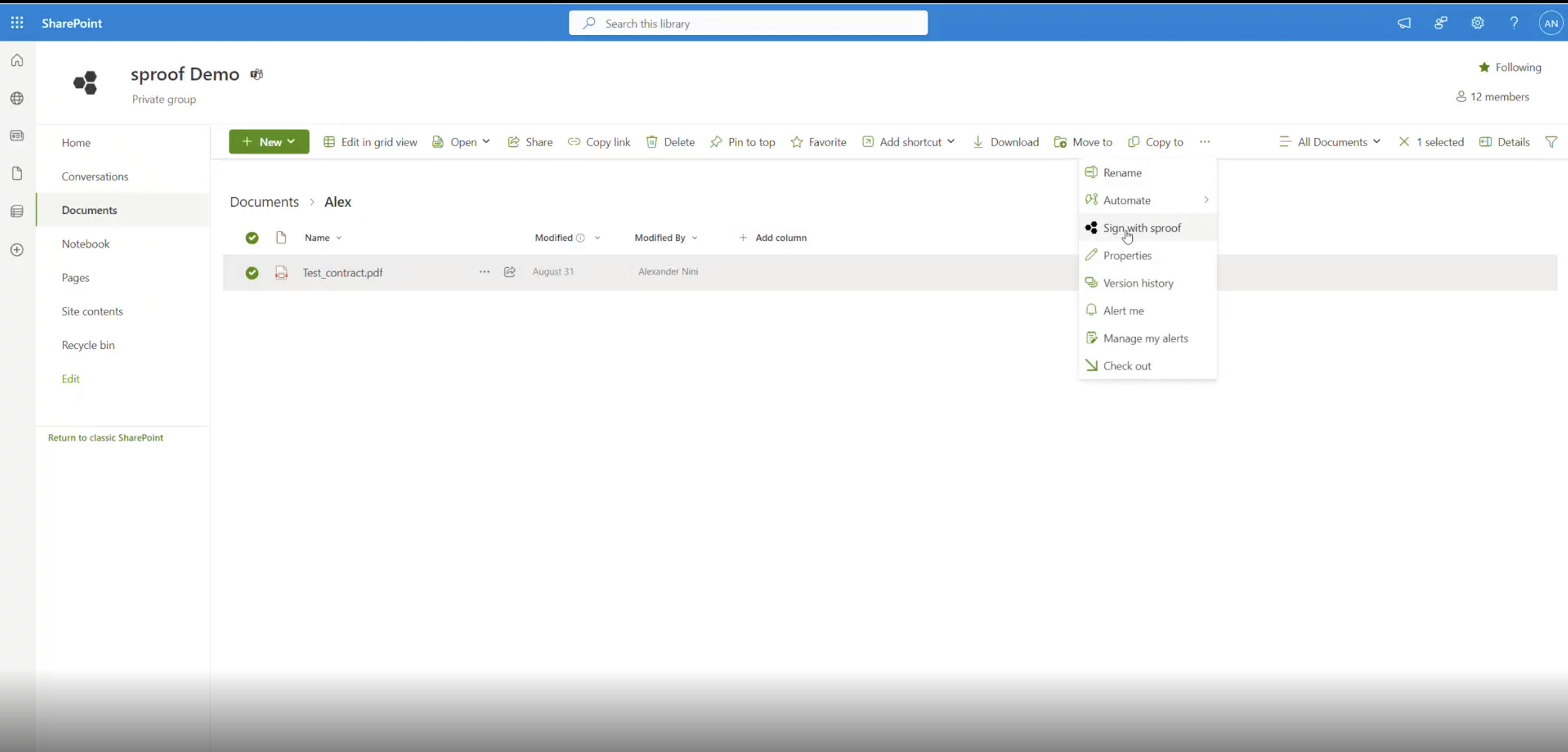Click the sproof Demo site logo
The image size is (1568, 752).
tap(85, 83)
